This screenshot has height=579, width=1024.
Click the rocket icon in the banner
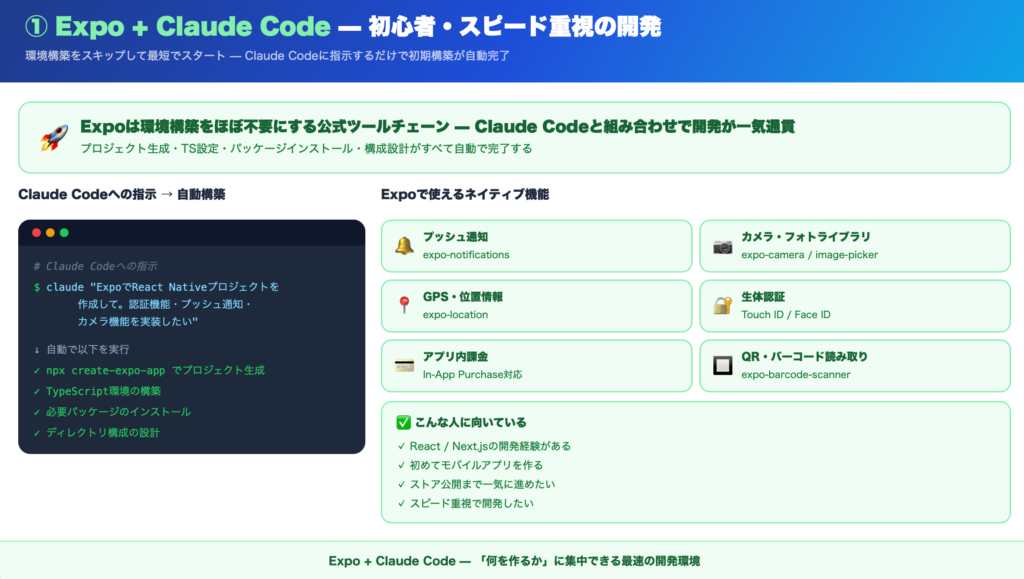(54, 137)
